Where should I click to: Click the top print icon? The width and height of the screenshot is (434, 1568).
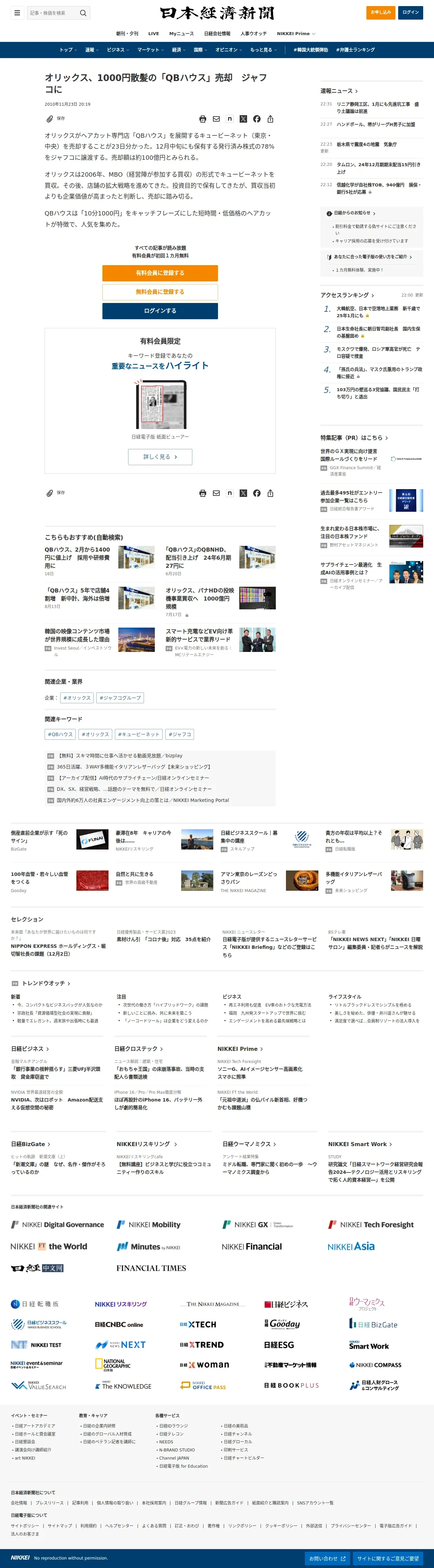[203, 119]
